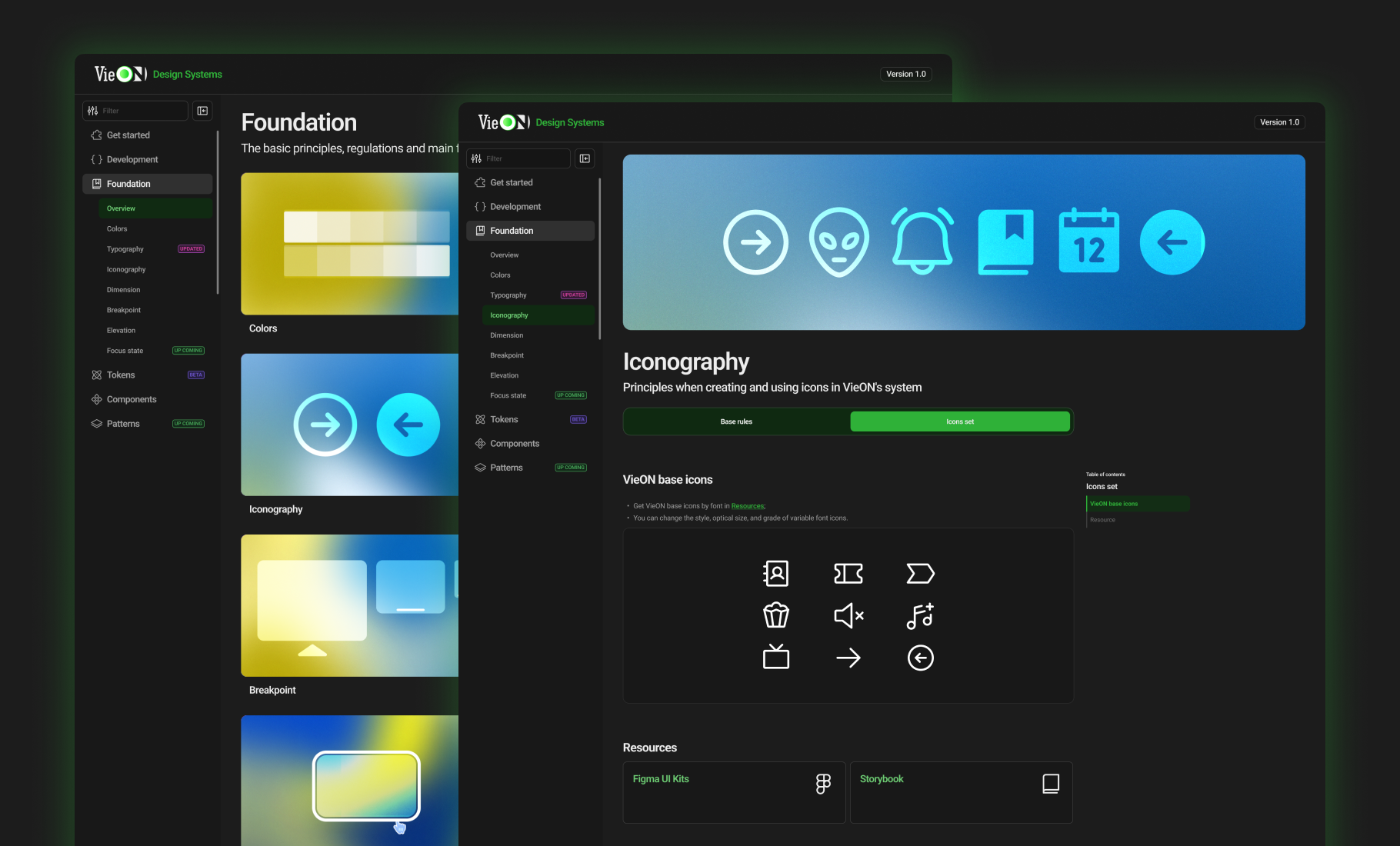The image size is (1400, 846).
Task: Select Iconography in front sidebar
Action: (x=538, y=315)
